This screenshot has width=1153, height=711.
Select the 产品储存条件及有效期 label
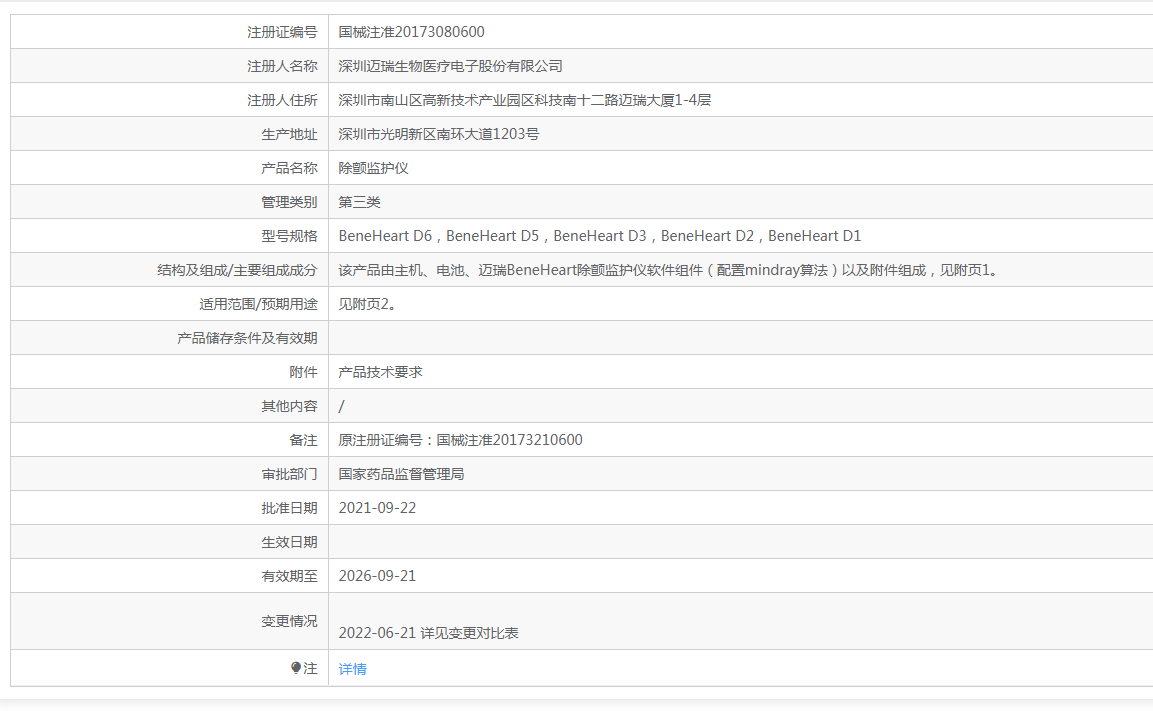(247, 338)
